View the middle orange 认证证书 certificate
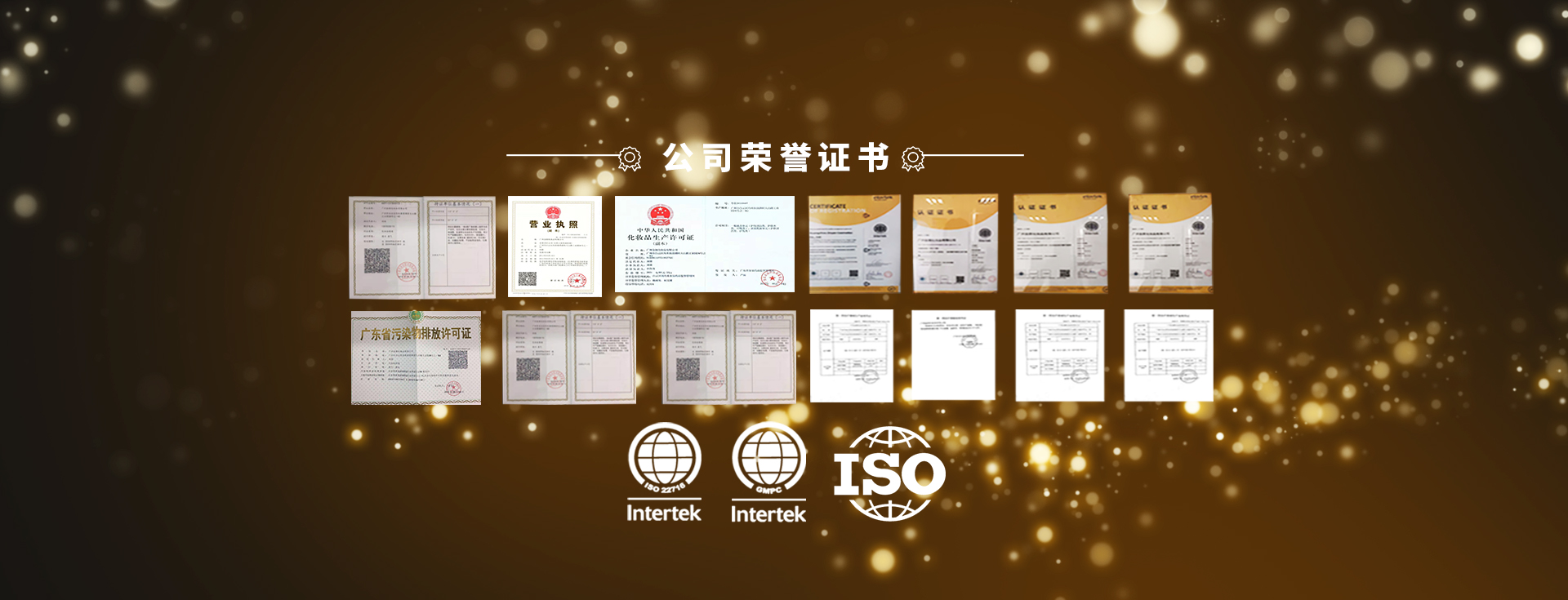1568x600 pixels. point(1060,243)
